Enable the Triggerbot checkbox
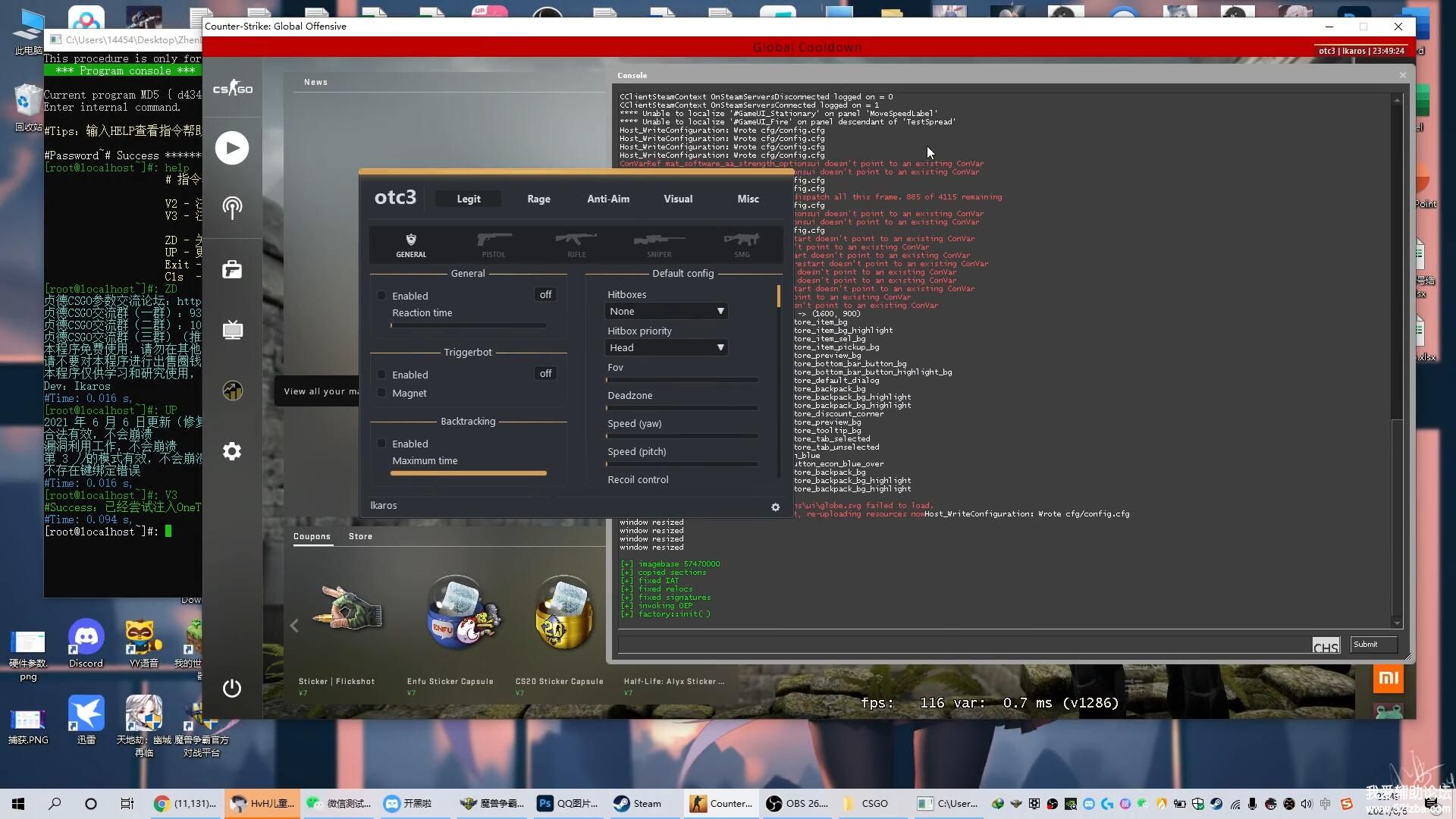1456x819 pixels. point(381,375)
